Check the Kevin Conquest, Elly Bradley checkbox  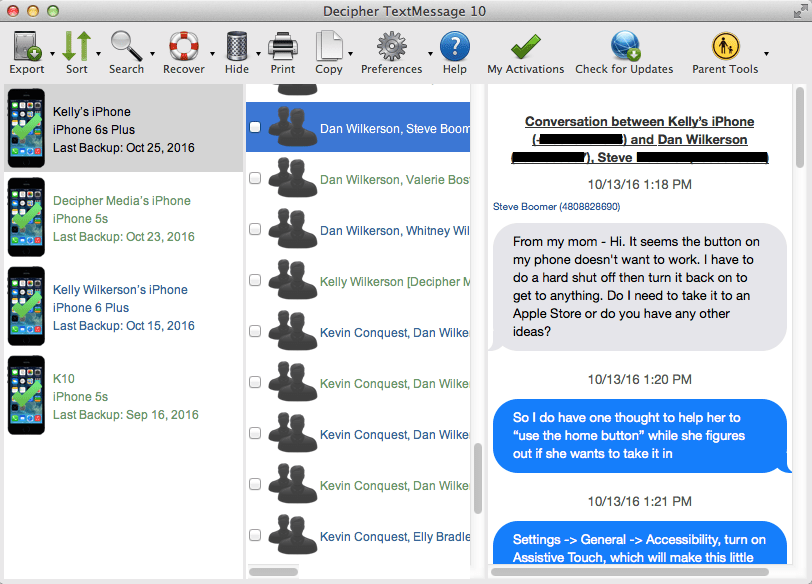[255, 536]
